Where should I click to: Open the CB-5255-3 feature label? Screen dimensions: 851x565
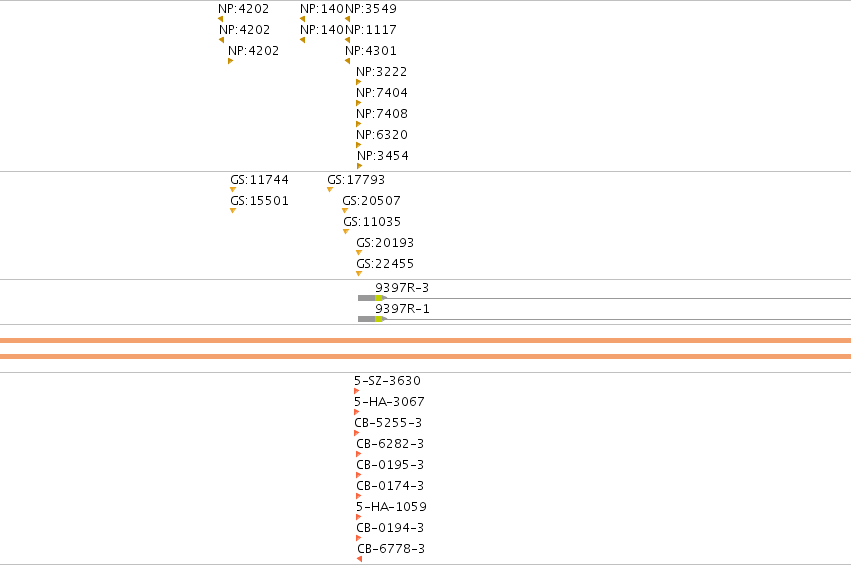click(388, 423)
